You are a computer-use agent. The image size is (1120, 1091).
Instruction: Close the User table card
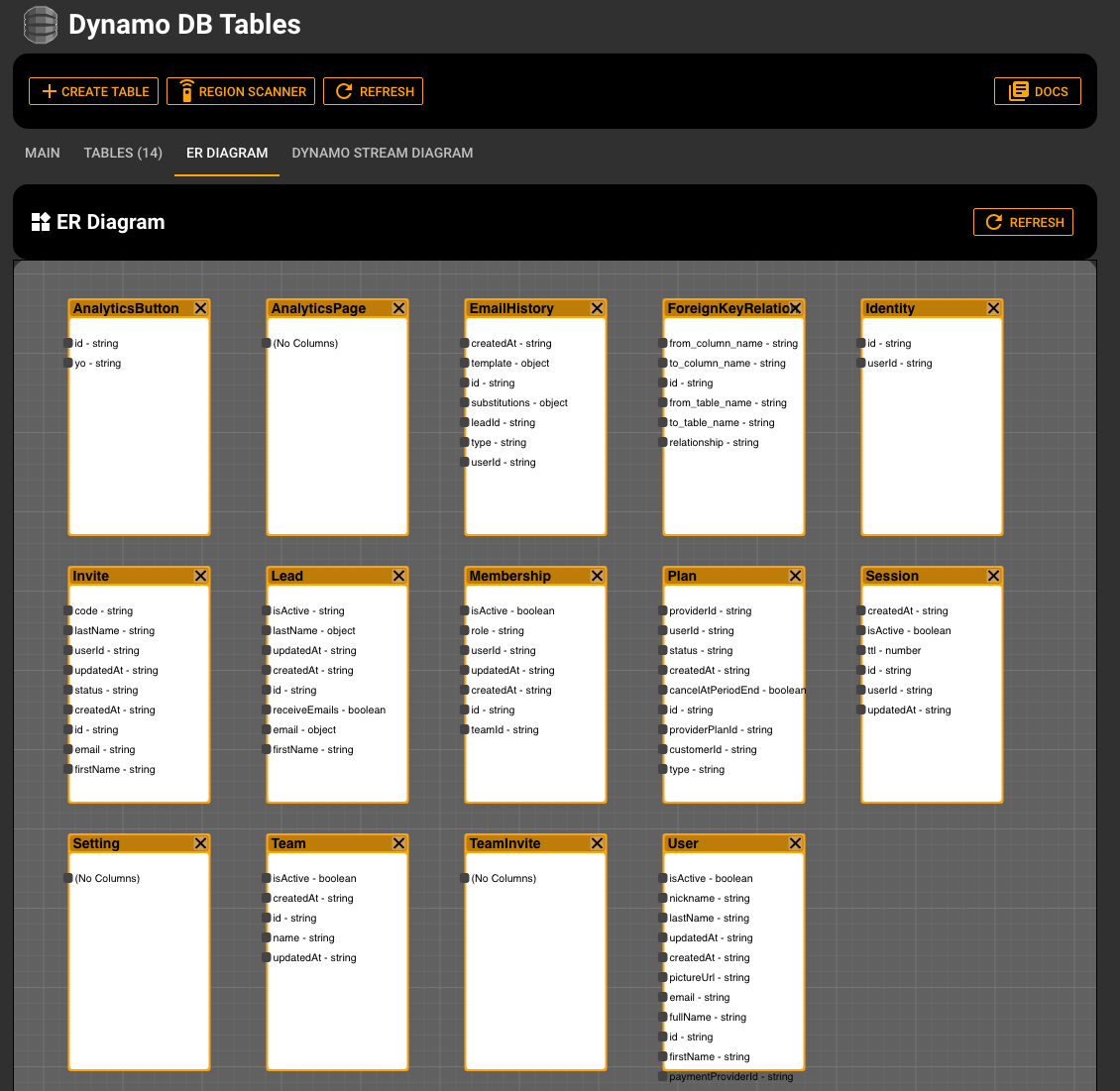[x=795, y=844]
